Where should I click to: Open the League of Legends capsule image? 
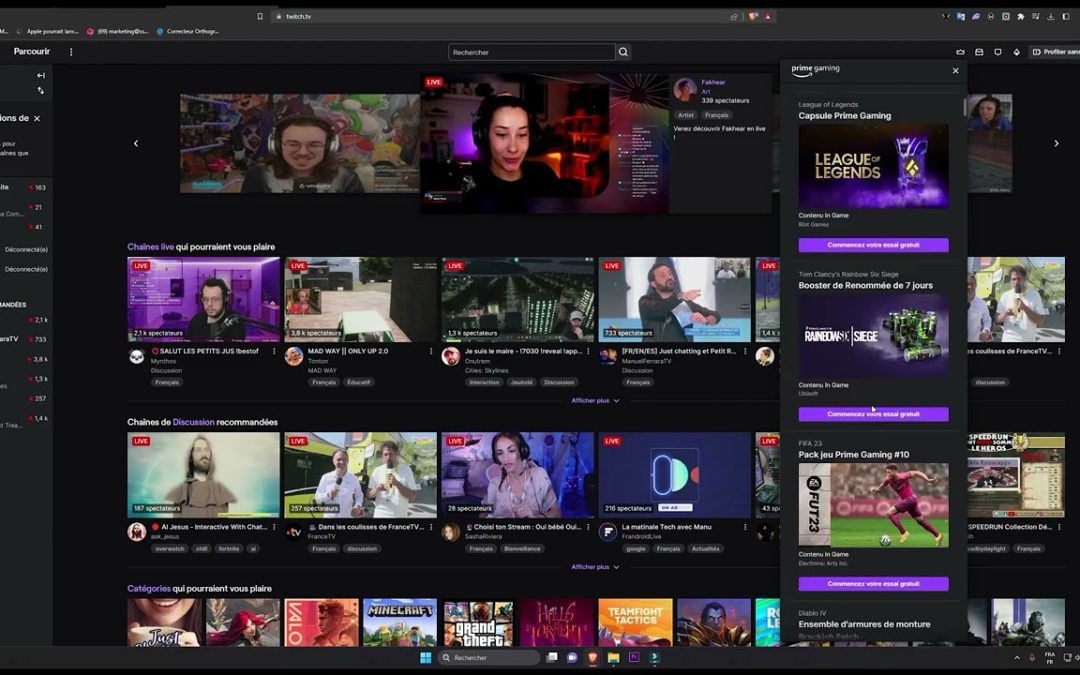pos(873,166)
